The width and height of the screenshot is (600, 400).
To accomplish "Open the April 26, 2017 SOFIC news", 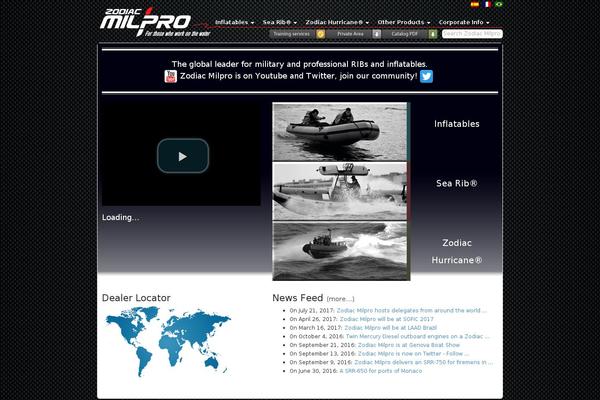I will point(386,319).
